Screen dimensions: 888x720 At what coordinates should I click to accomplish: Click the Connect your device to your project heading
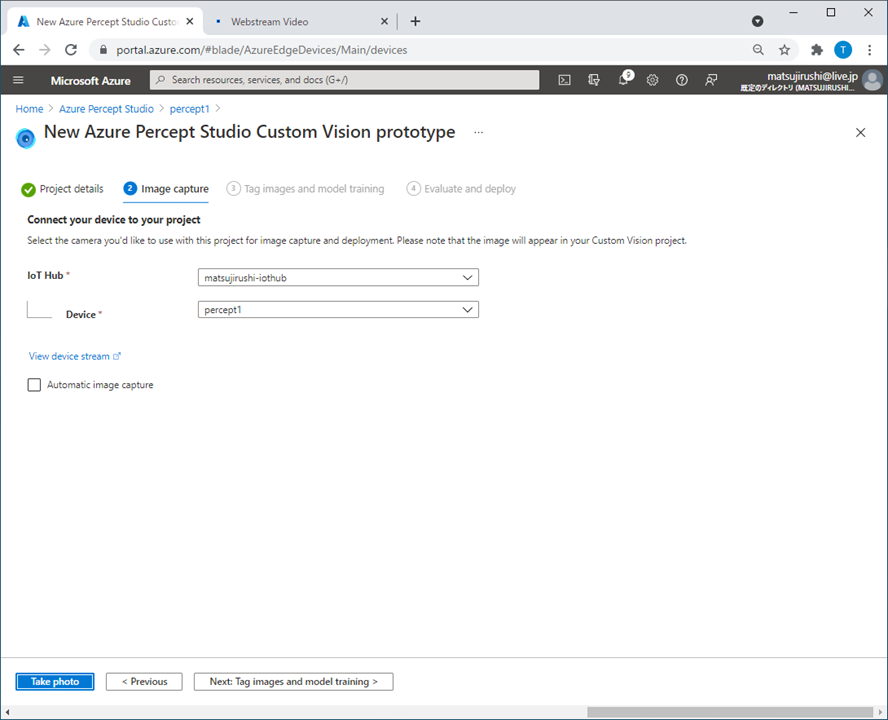coord(114,220)
